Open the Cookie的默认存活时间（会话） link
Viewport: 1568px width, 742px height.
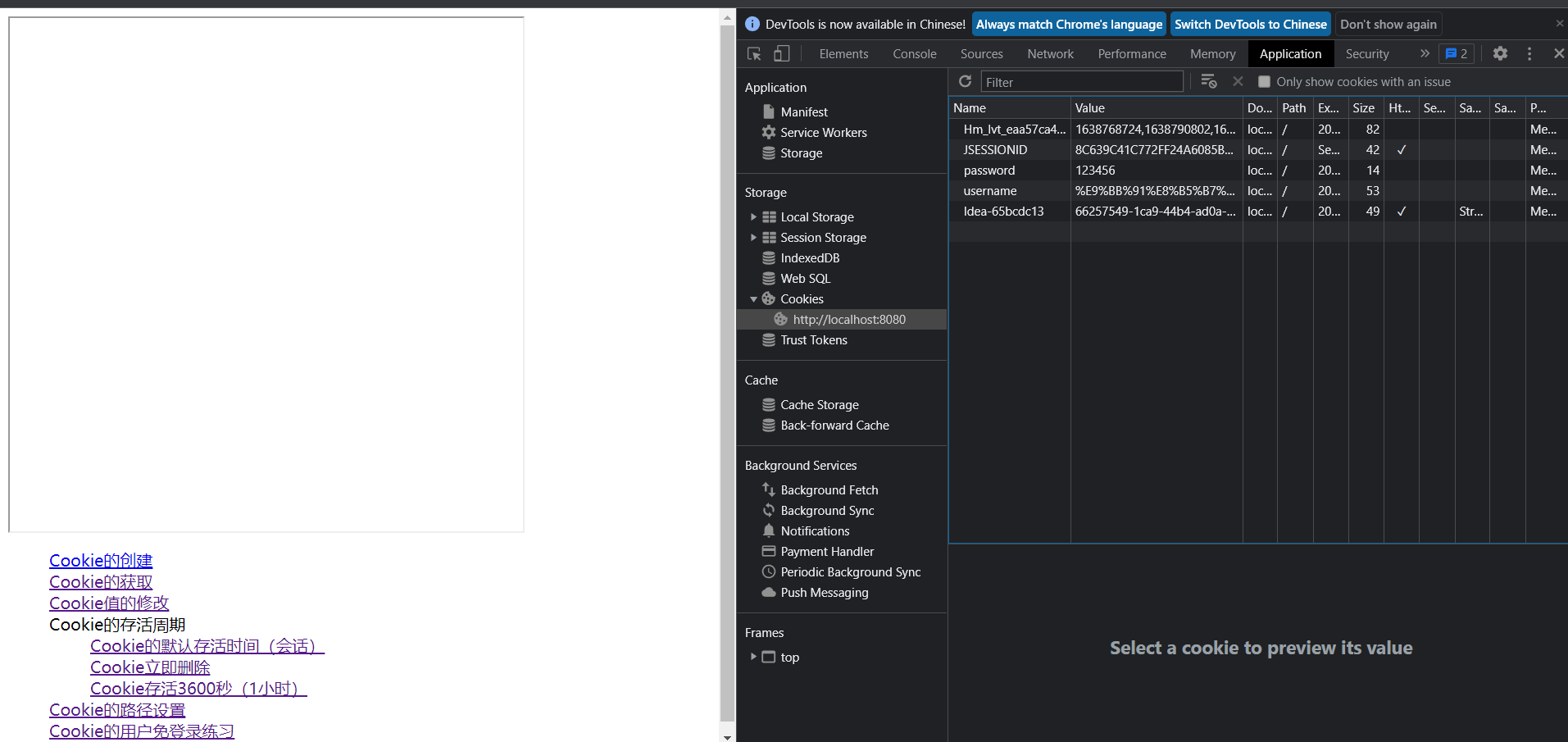(207, 646)
